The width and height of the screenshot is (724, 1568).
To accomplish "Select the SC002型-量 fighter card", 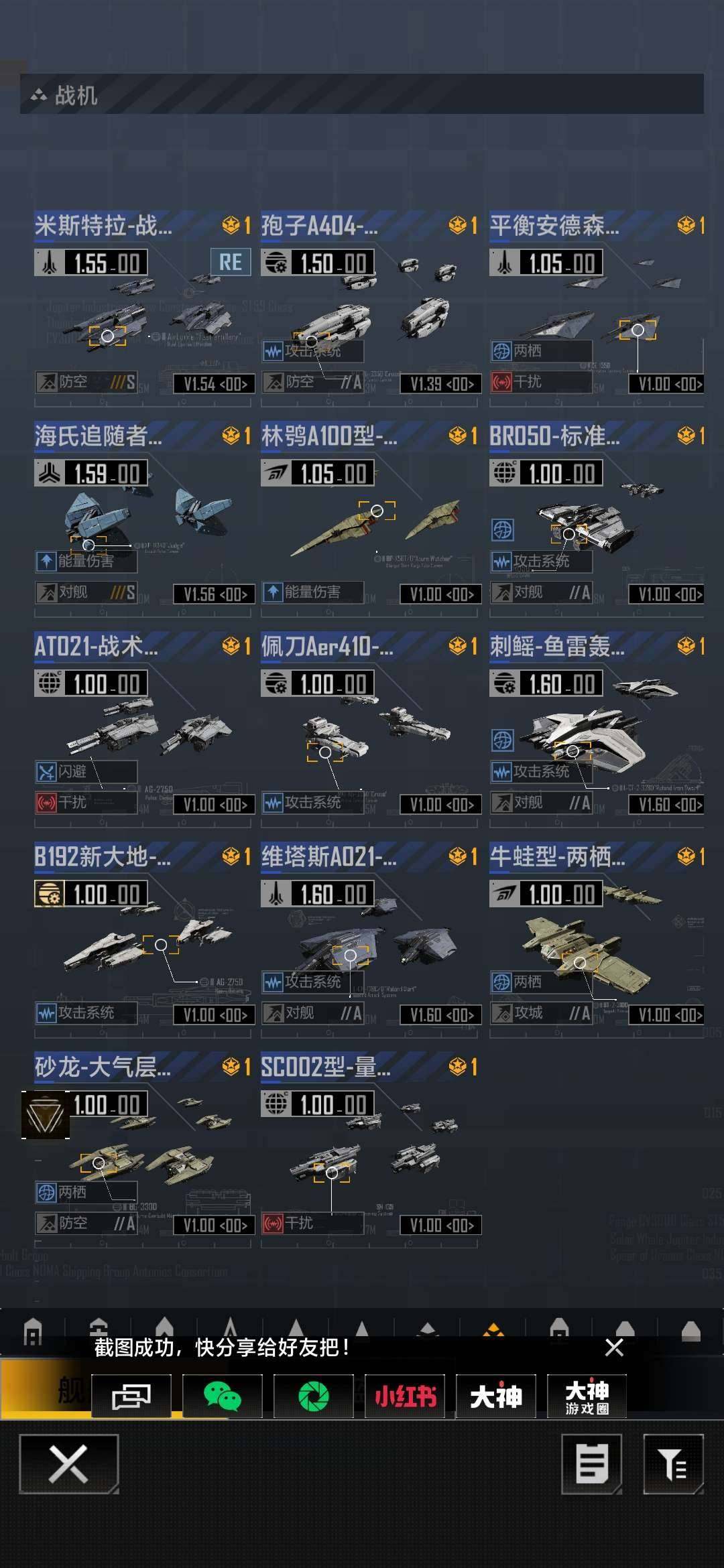I will 369,1151.
